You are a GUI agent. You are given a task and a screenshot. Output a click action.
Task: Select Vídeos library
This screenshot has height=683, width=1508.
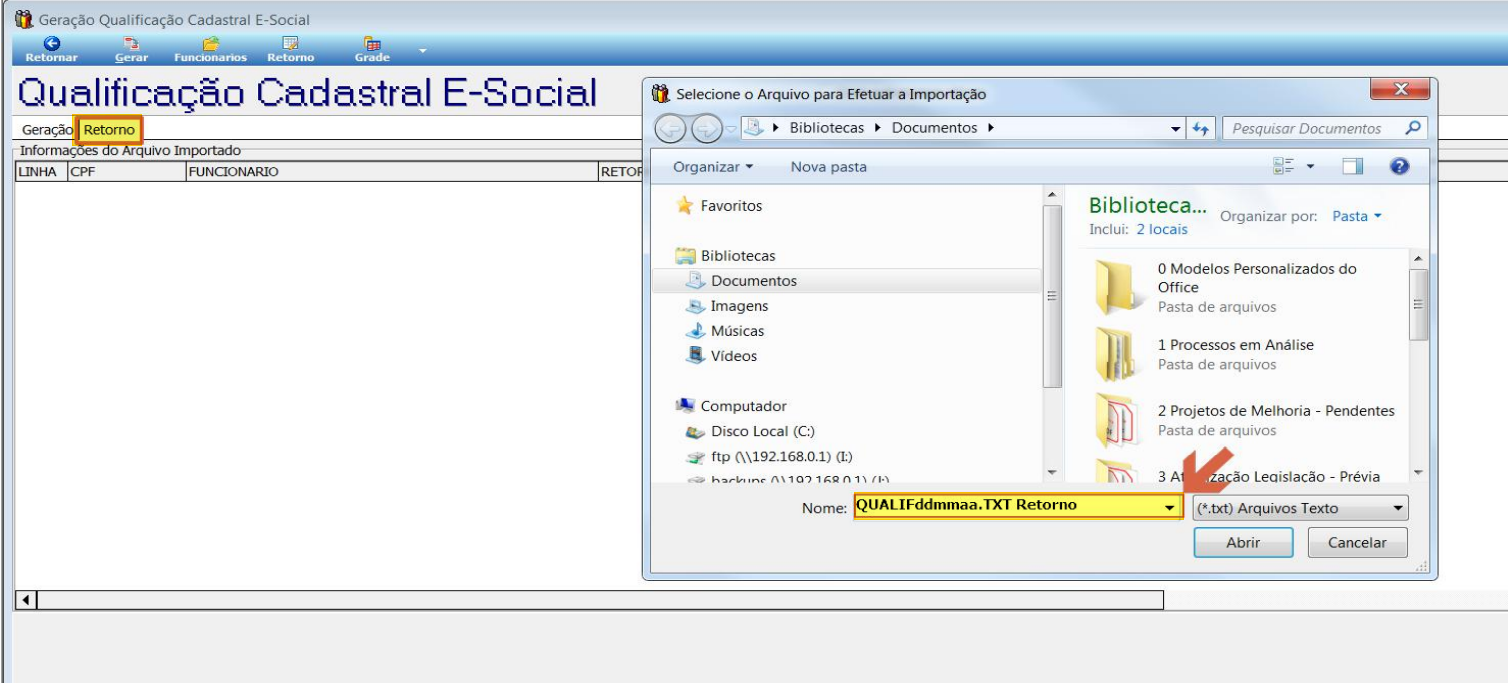point(721,356)
